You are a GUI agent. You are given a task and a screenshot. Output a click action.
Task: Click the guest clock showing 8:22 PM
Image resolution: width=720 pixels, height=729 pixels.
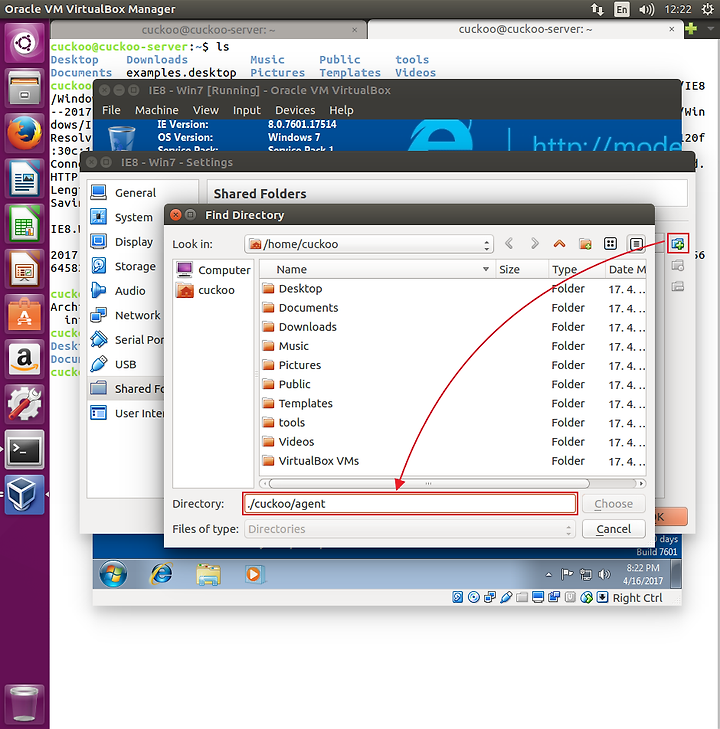pyautogui.click(x=643, y=568)
